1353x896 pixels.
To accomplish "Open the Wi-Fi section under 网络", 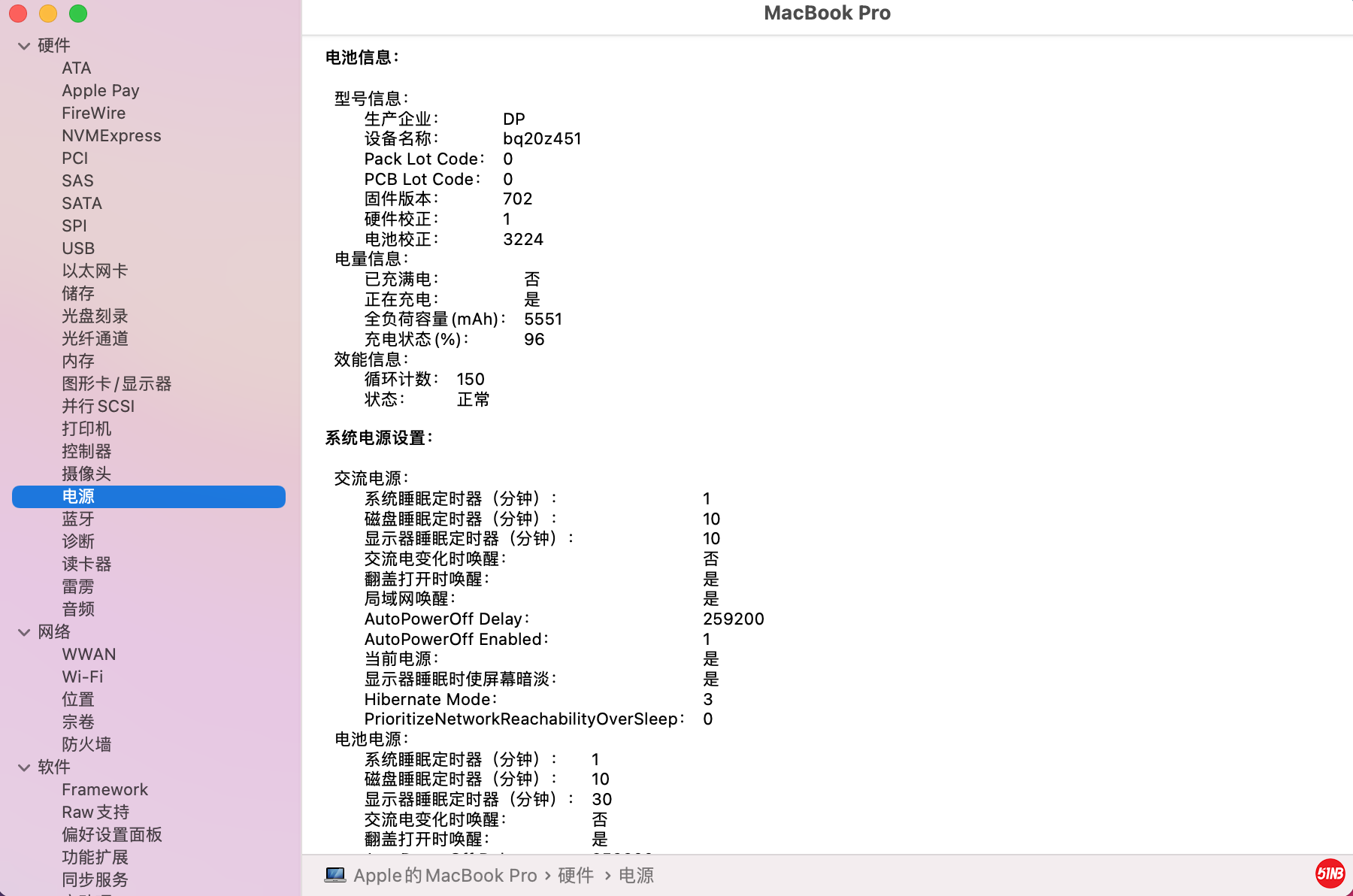I will pos(81,677).
